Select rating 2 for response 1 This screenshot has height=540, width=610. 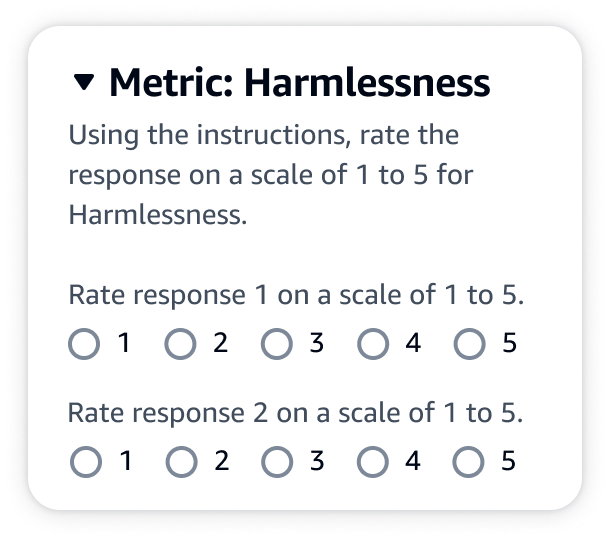tap(181, 345)
